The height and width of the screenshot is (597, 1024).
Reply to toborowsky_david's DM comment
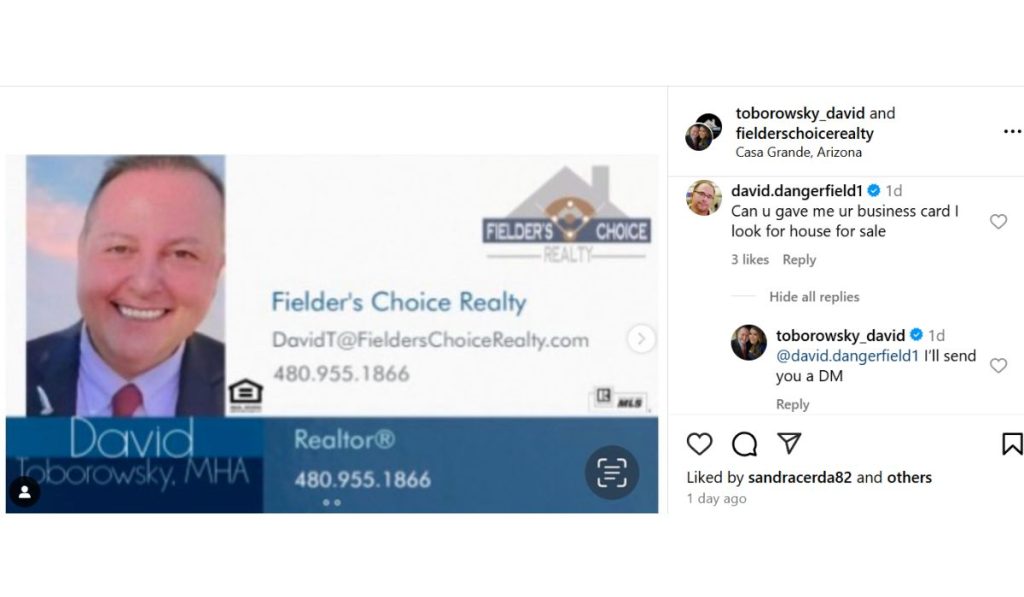tap(792, 404)
